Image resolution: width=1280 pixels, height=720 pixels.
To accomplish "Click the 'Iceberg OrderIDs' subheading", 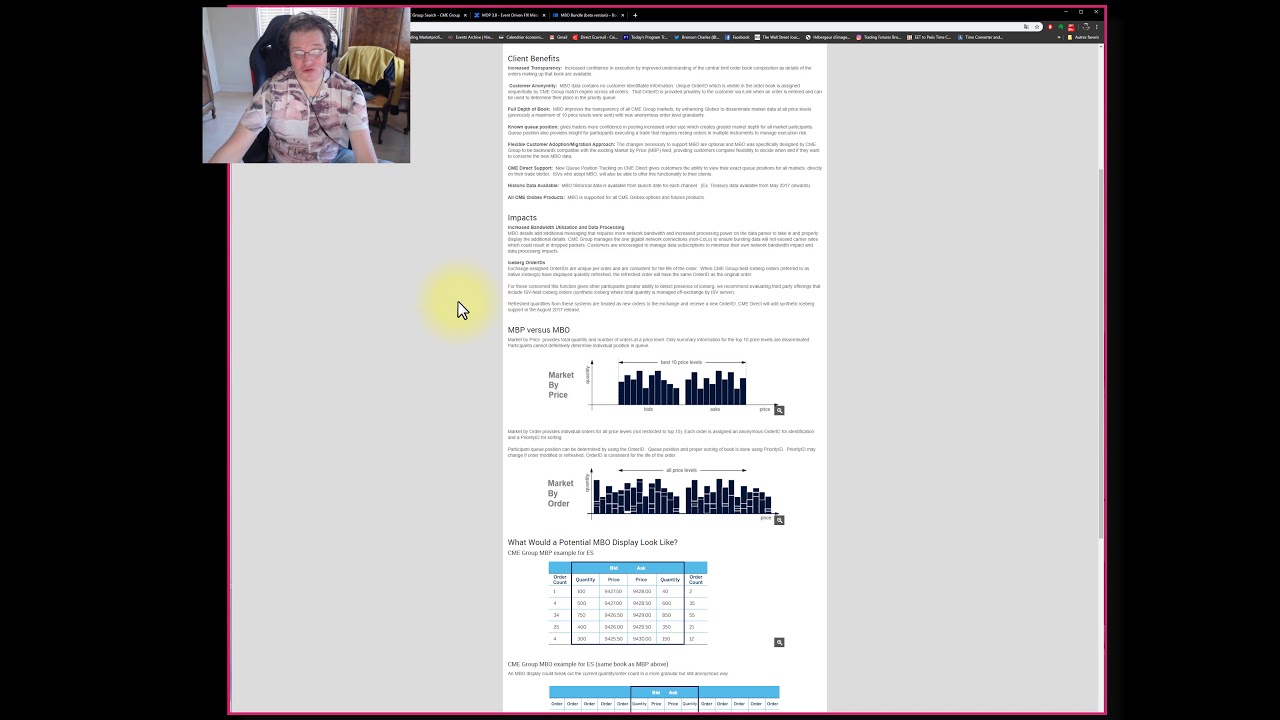I will [x=526, y=263].
